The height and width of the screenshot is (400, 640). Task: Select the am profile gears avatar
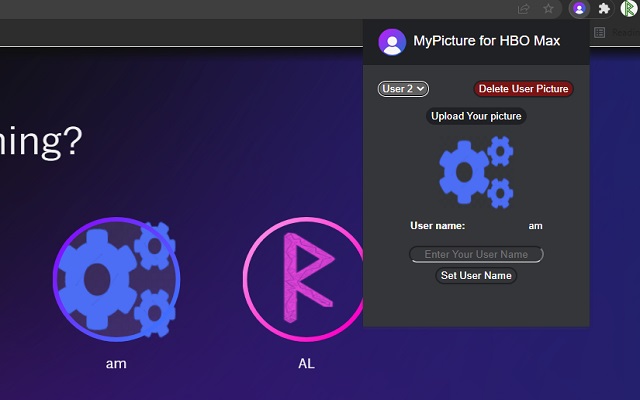point(116,279)
